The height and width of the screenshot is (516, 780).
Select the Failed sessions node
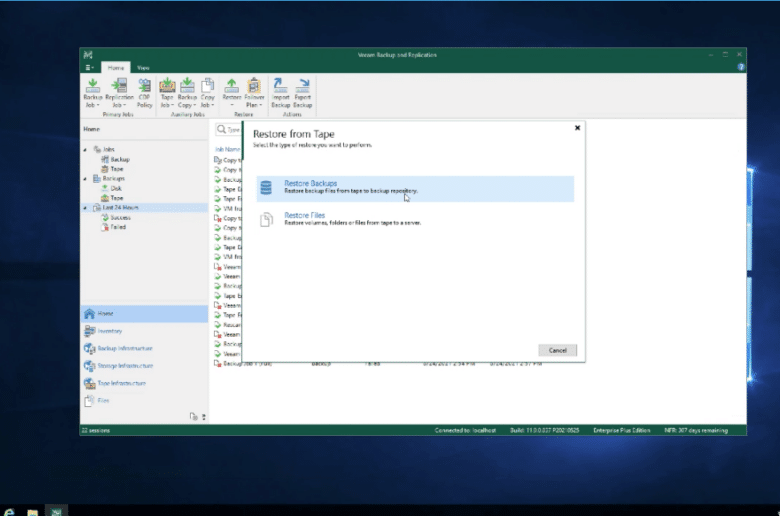(x=113, y=227)
